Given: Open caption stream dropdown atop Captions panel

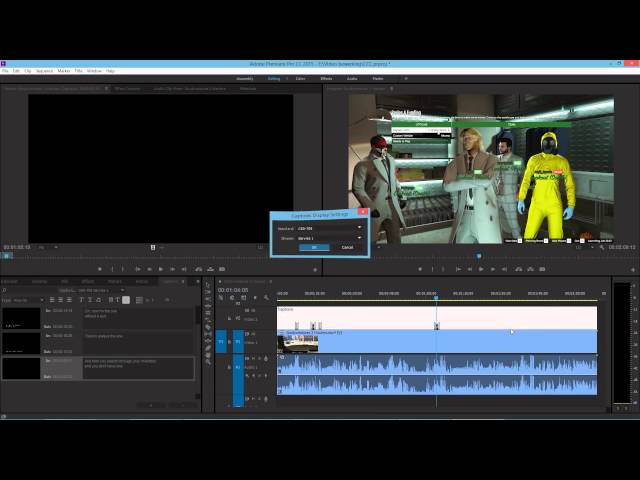Looking at the screenshot, I should click(x=101, y=290).
